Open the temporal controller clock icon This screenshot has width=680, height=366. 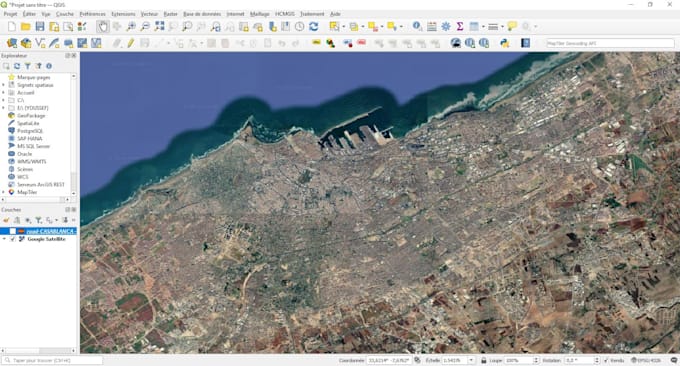point(300,27)
